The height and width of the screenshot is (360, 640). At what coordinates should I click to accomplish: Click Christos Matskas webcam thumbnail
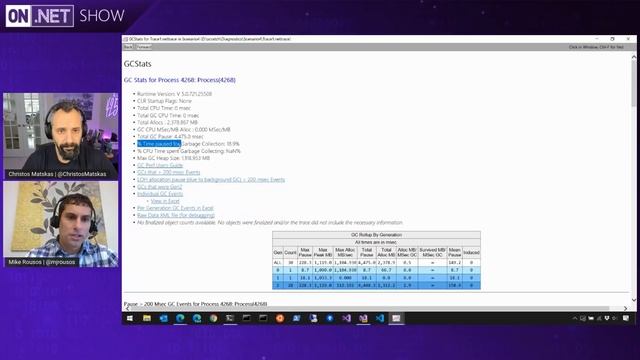tap(61, 136)
